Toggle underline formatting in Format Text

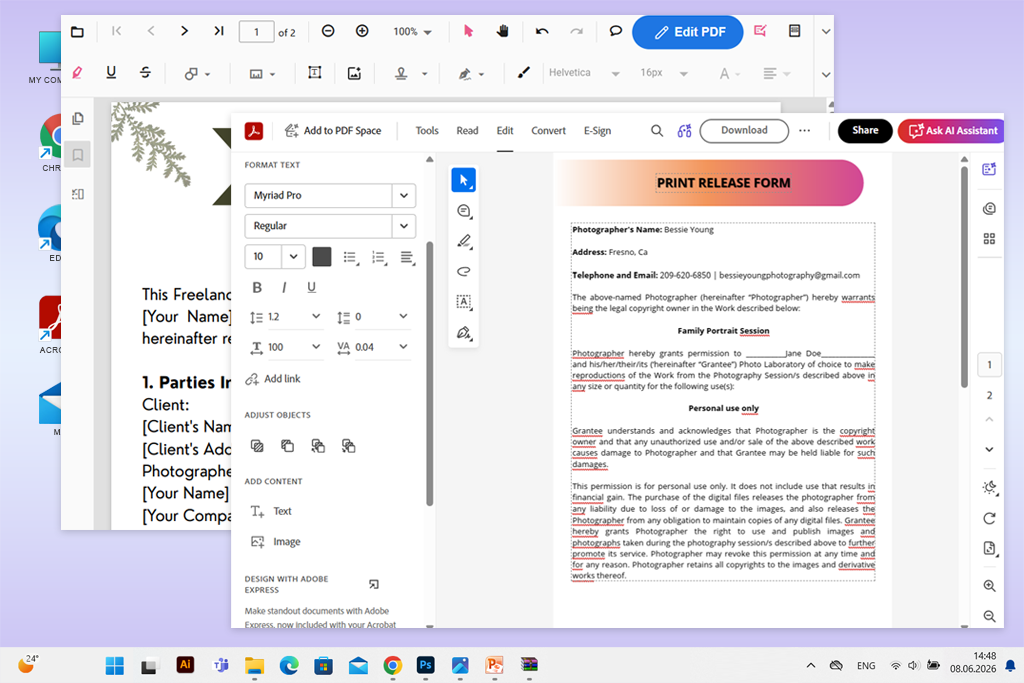312,287
